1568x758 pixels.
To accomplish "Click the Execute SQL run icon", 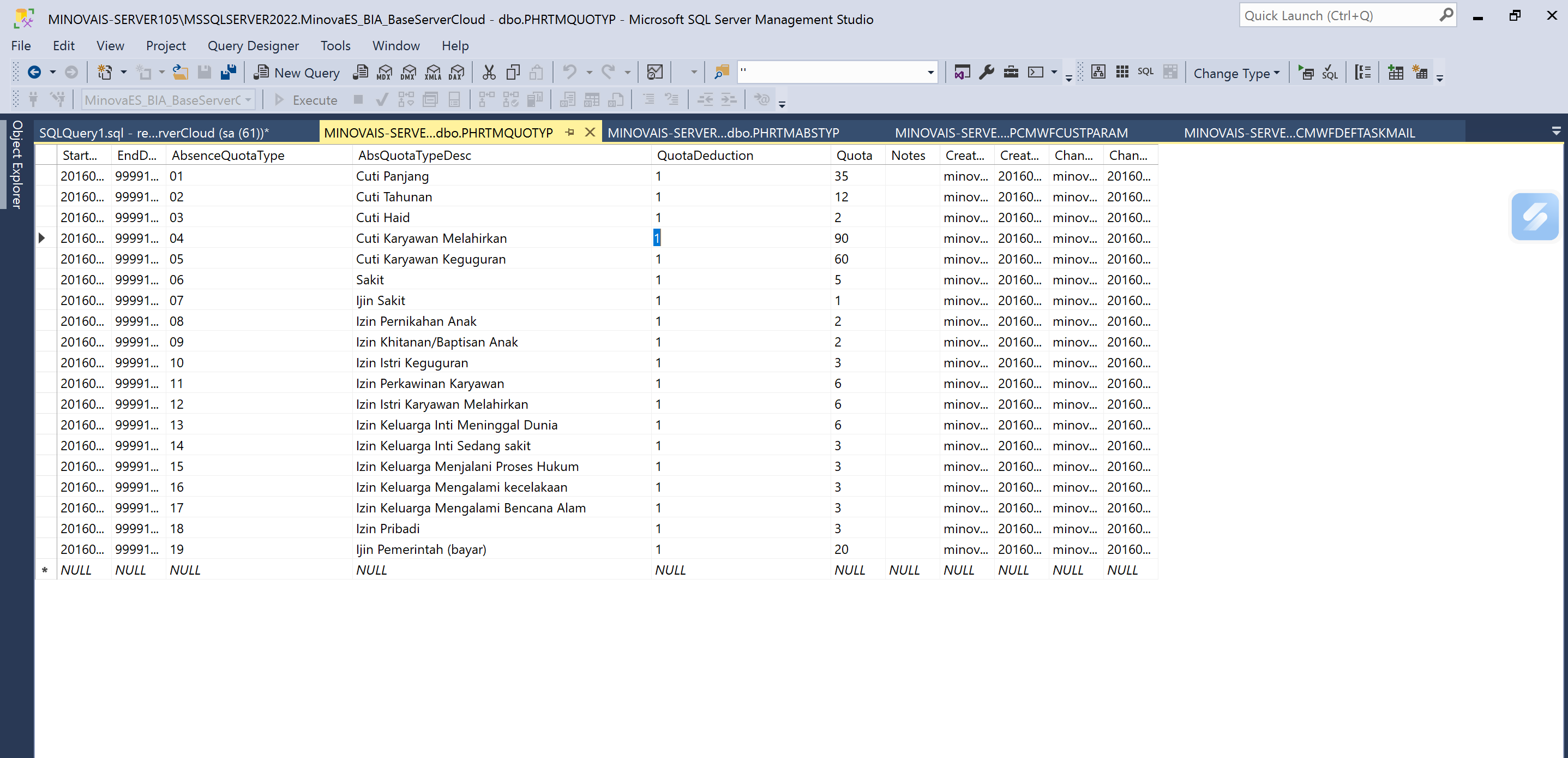I will point(1305,73).
